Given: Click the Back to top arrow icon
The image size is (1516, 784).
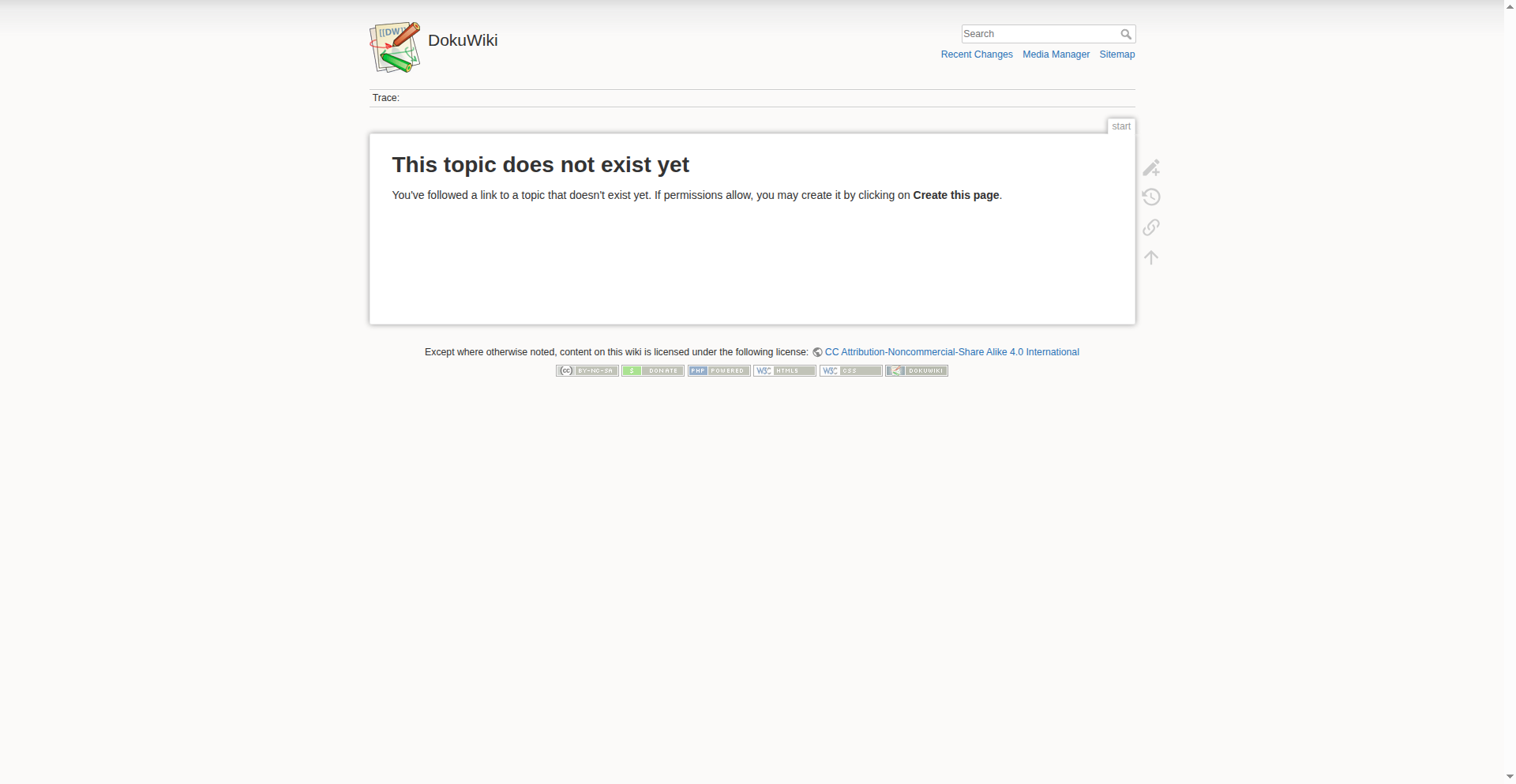Looking at the screenshot, I should 1151,257.
